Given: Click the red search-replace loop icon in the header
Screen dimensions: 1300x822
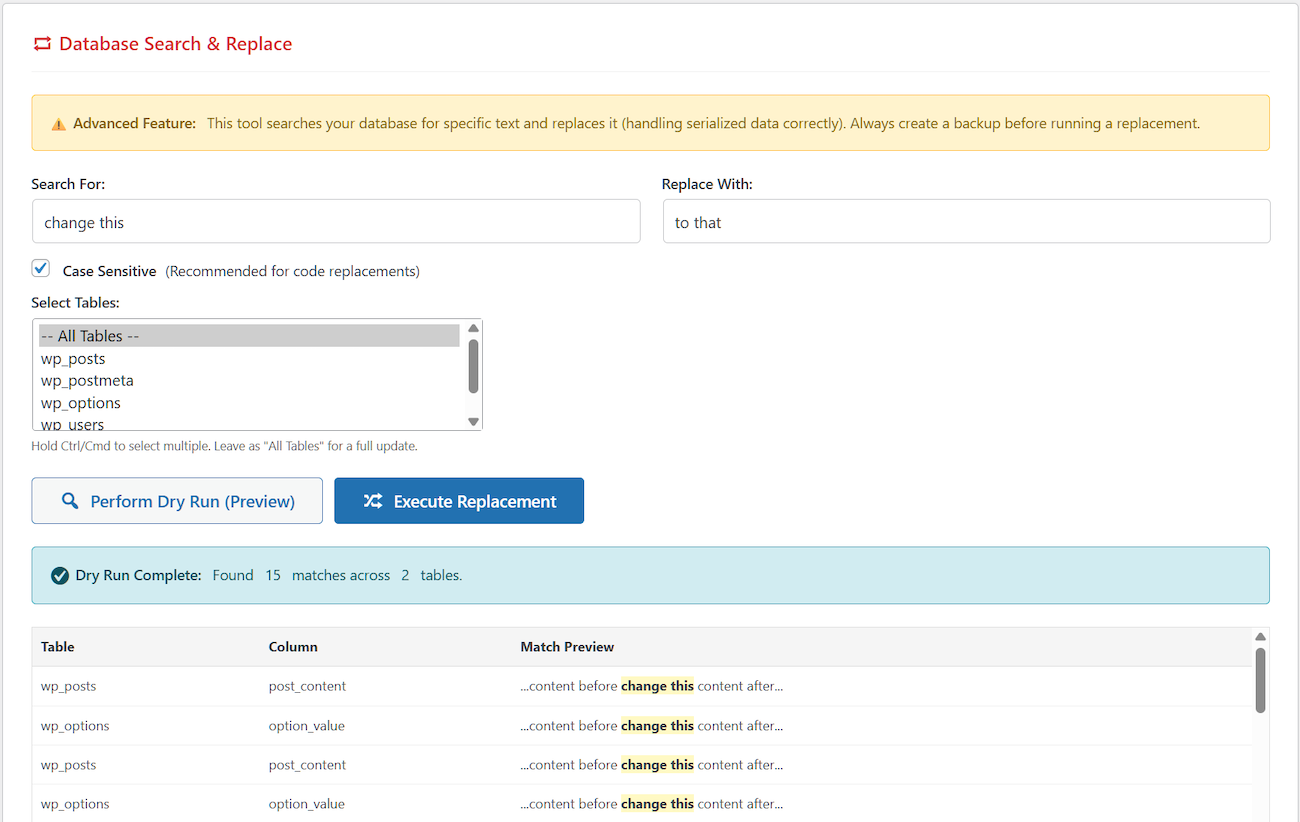Looking at the screenshot, I should pos(41,43).
